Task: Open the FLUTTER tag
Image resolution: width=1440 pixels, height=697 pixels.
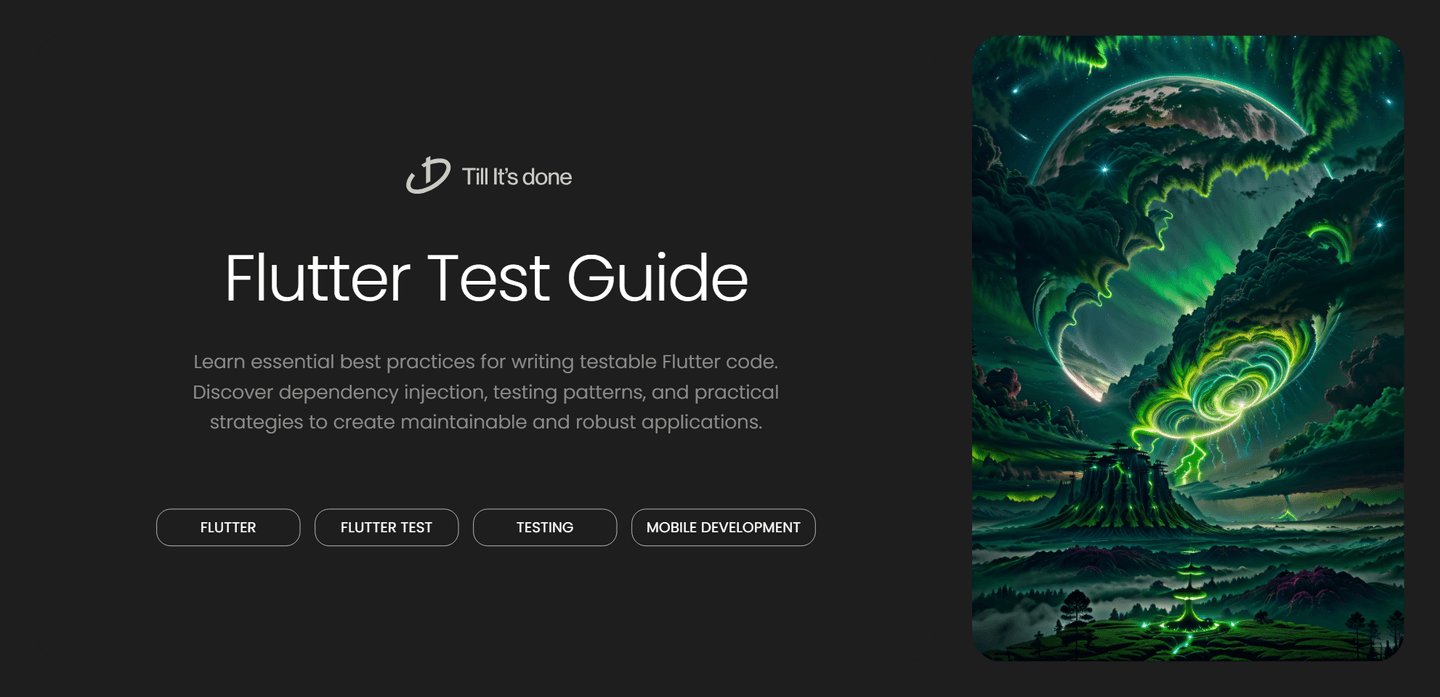Action: tap(228, 527)
